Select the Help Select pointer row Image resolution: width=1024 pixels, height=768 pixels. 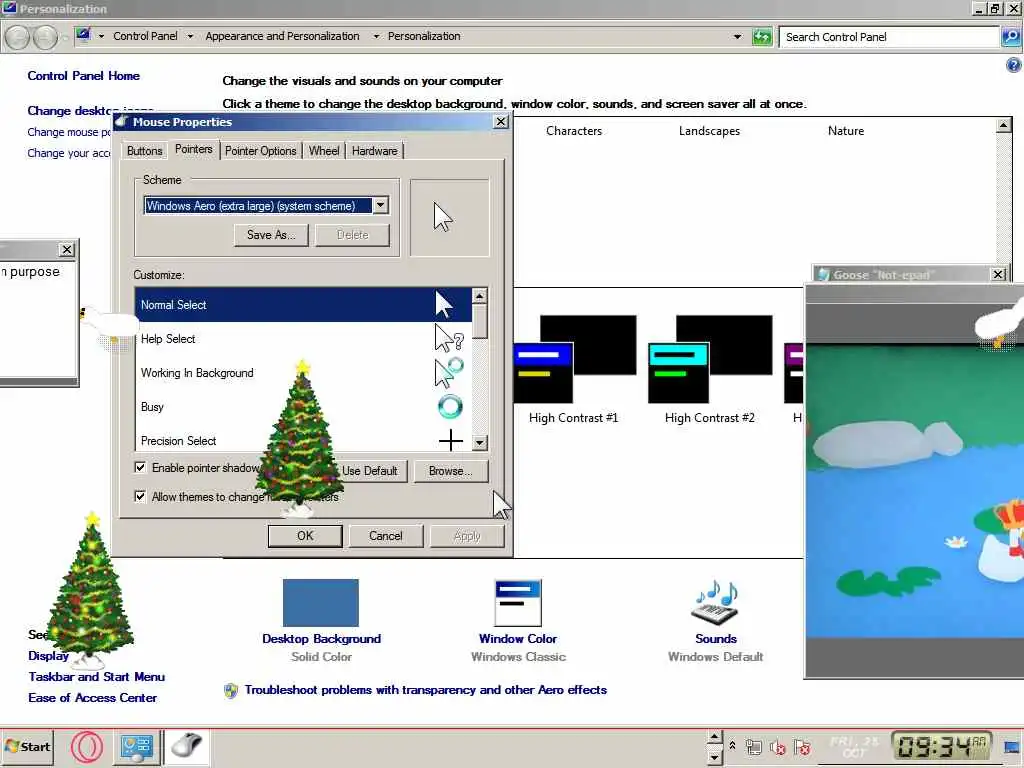tap(303, 339)
